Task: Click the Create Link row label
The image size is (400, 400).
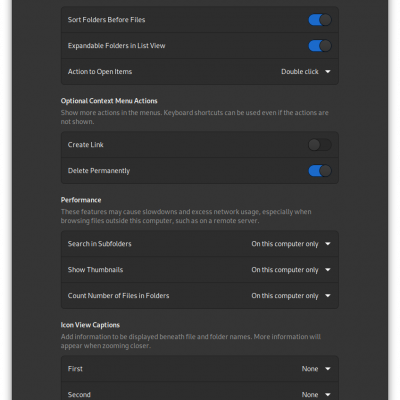Action: (x=86, y=145)
